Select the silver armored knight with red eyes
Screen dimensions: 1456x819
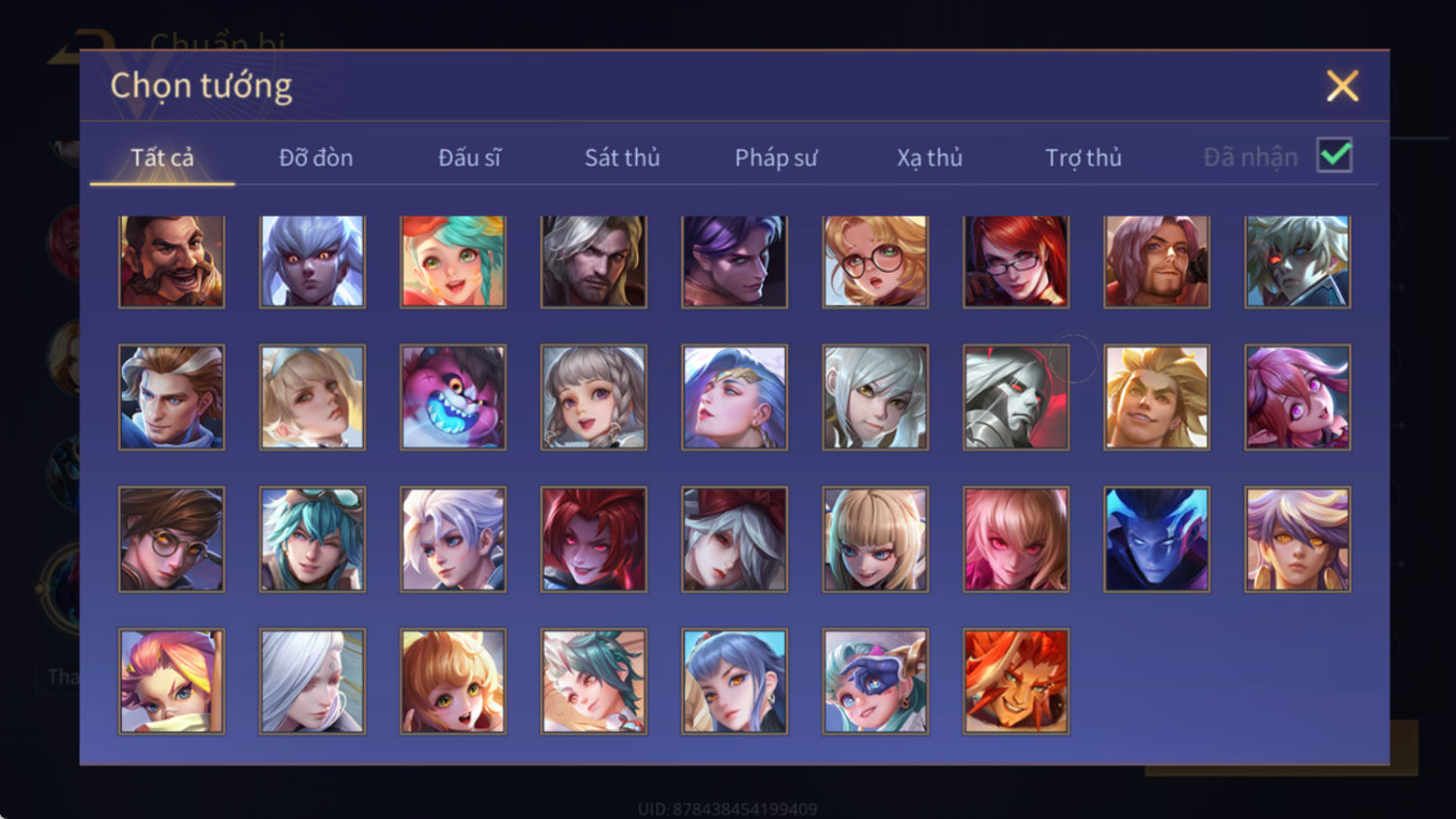click(x=1016, y=397)
